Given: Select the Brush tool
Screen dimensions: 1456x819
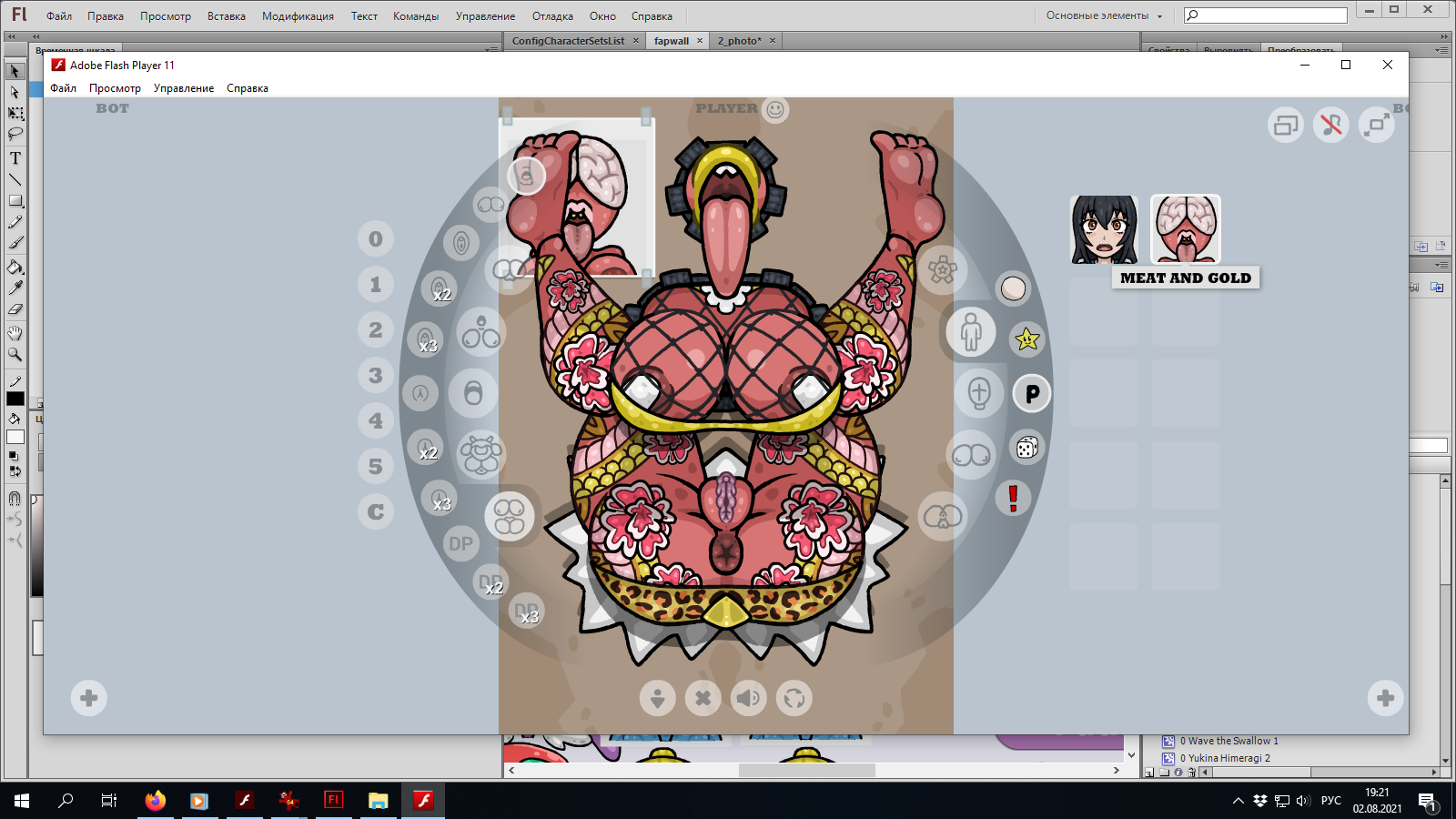Looking at the screenshot, I should [x=15, y=243].
